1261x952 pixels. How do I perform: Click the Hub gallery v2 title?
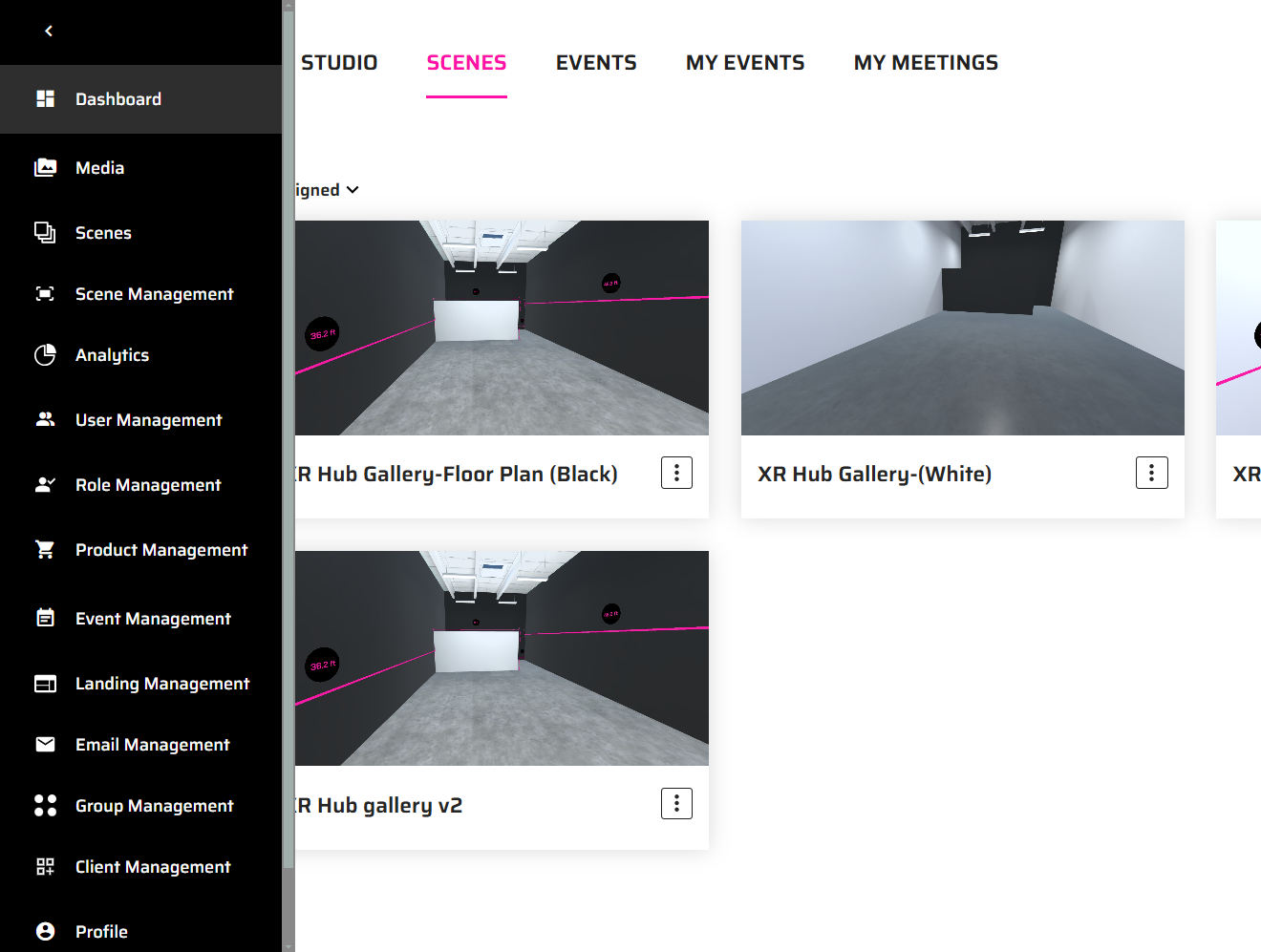coord(379,806)
